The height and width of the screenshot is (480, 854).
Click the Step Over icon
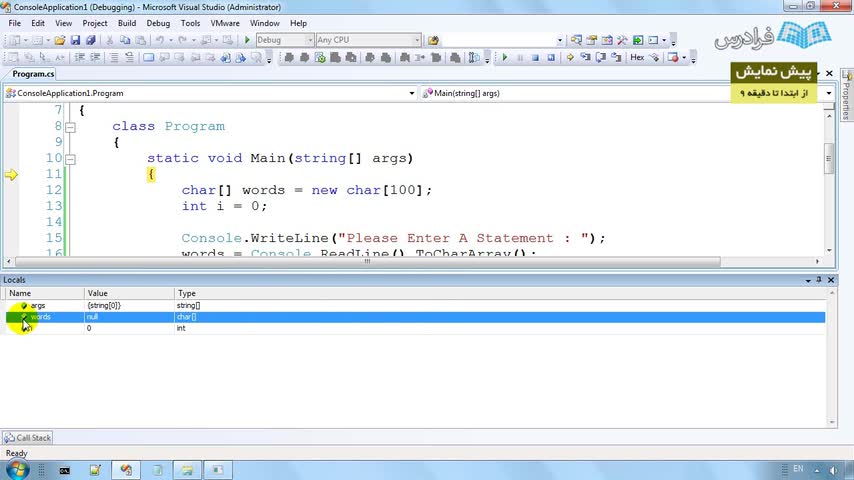(x=600, y=57)
